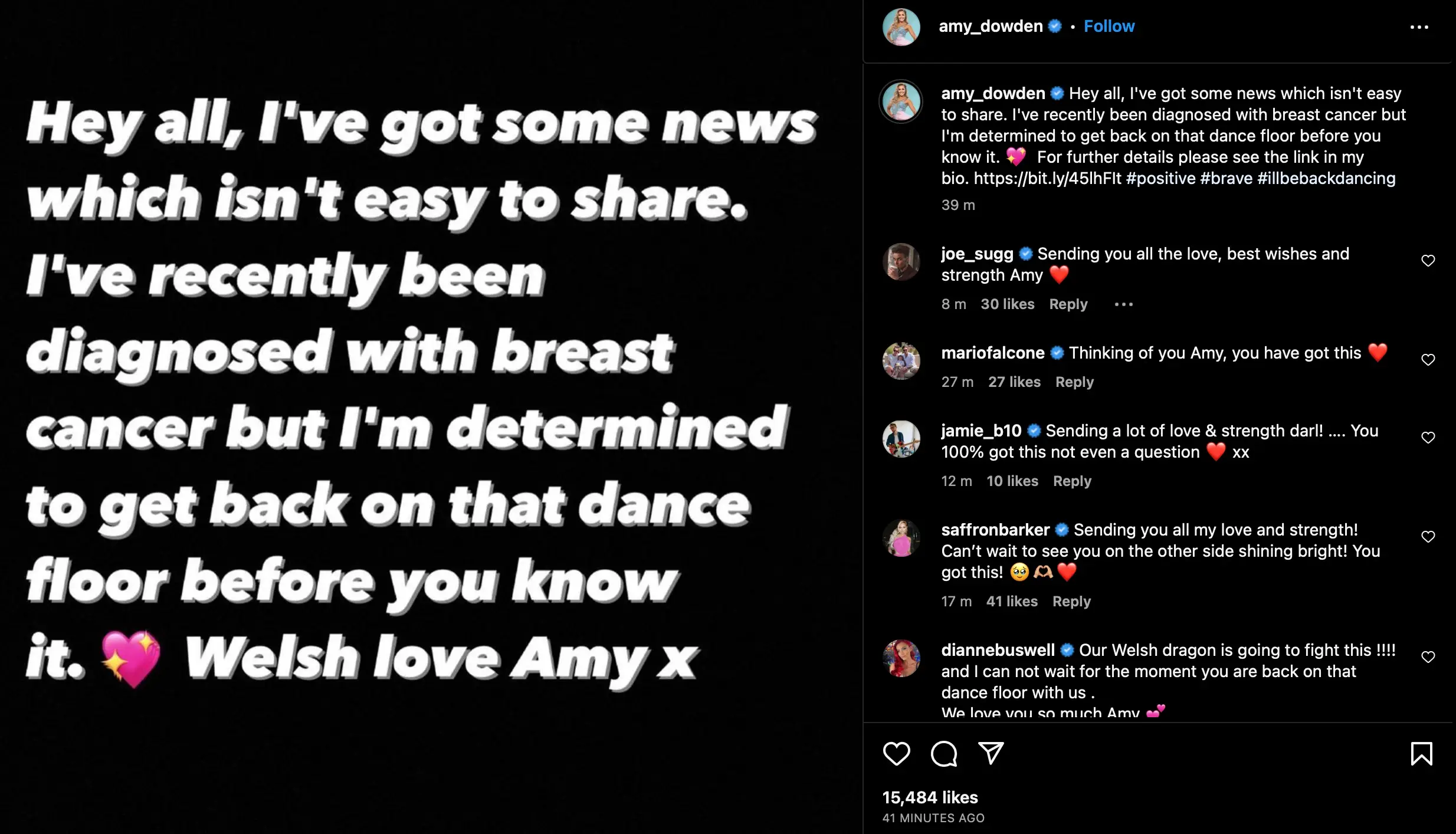Viewport: 1456px width, 834px height.
Task: Open comments via the speech bubble icon
Action: [x=945, y=753]
